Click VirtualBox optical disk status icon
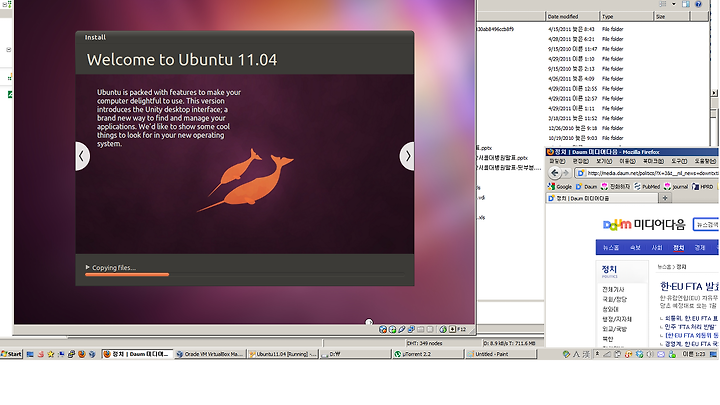The width and height of the screenshot is (720, 405). [392, 329]
